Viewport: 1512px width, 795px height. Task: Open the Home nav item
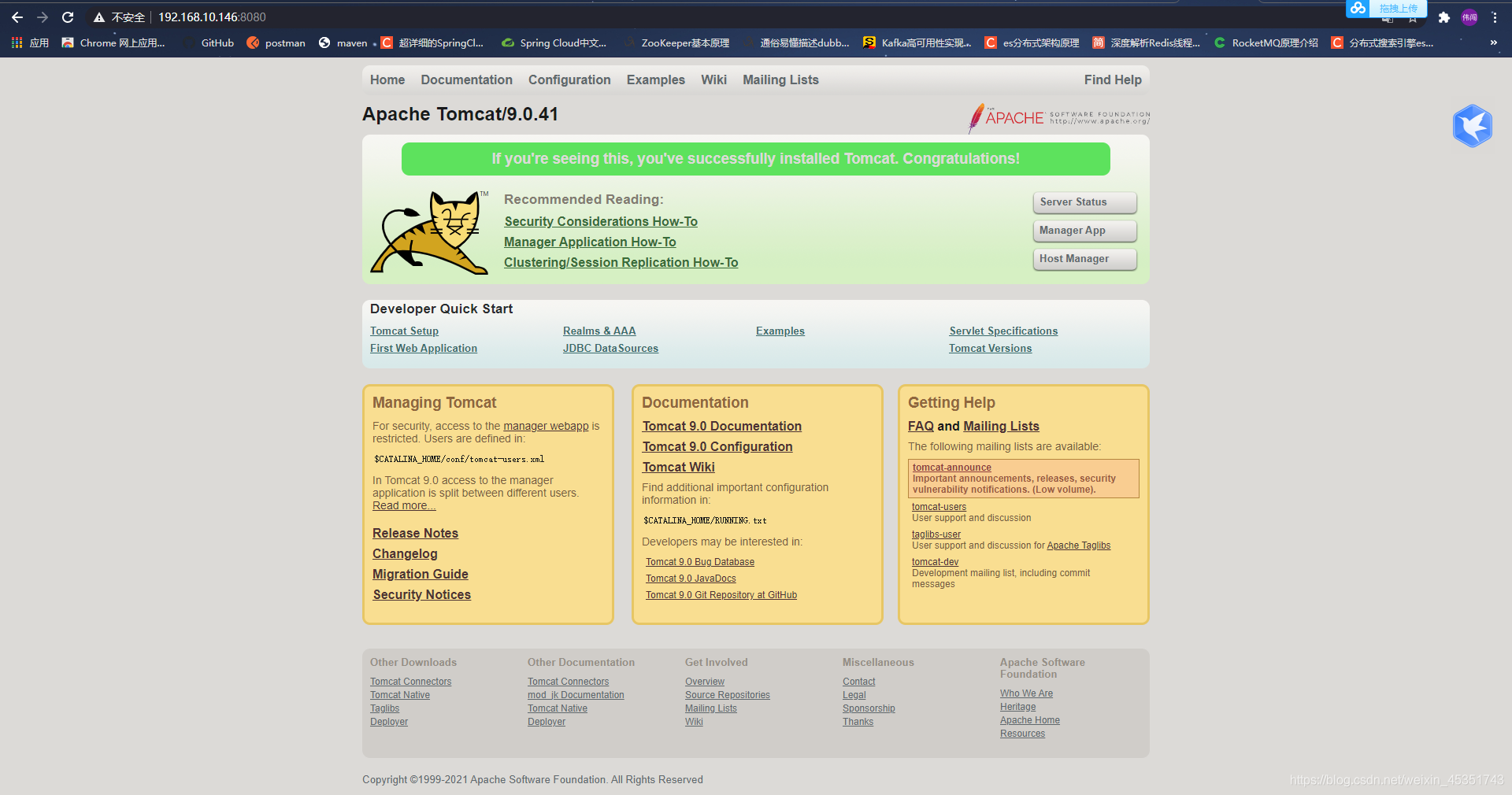(387, 79)
